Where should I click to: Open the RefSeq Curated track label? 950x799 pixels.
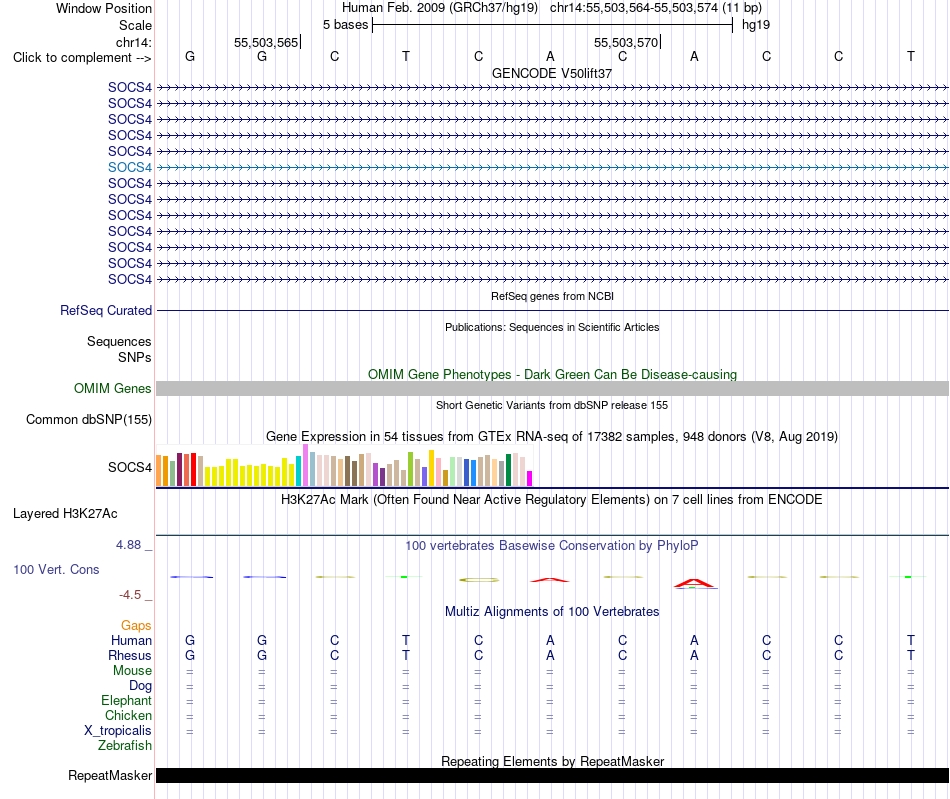pyautogui.click(x=106, y=310)
